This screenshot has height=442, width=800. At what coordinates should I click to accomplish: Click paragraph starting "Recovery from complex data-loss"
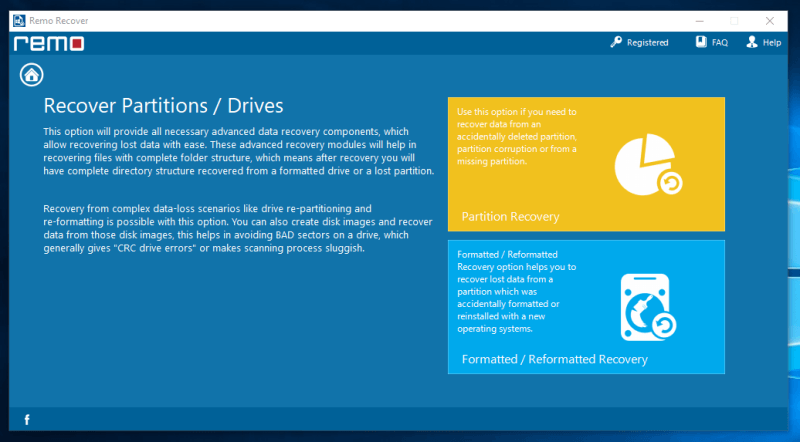(x=238, y=228)
